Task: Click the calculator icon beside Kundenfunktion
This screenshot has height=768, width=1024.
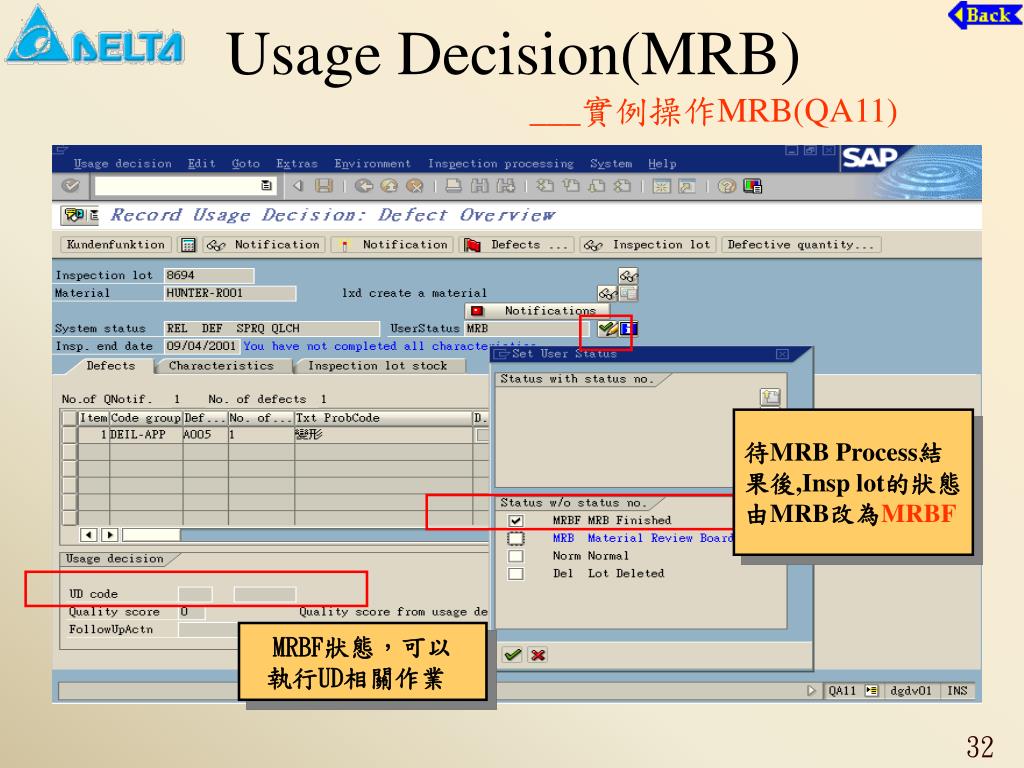Action: click(188, 245)
